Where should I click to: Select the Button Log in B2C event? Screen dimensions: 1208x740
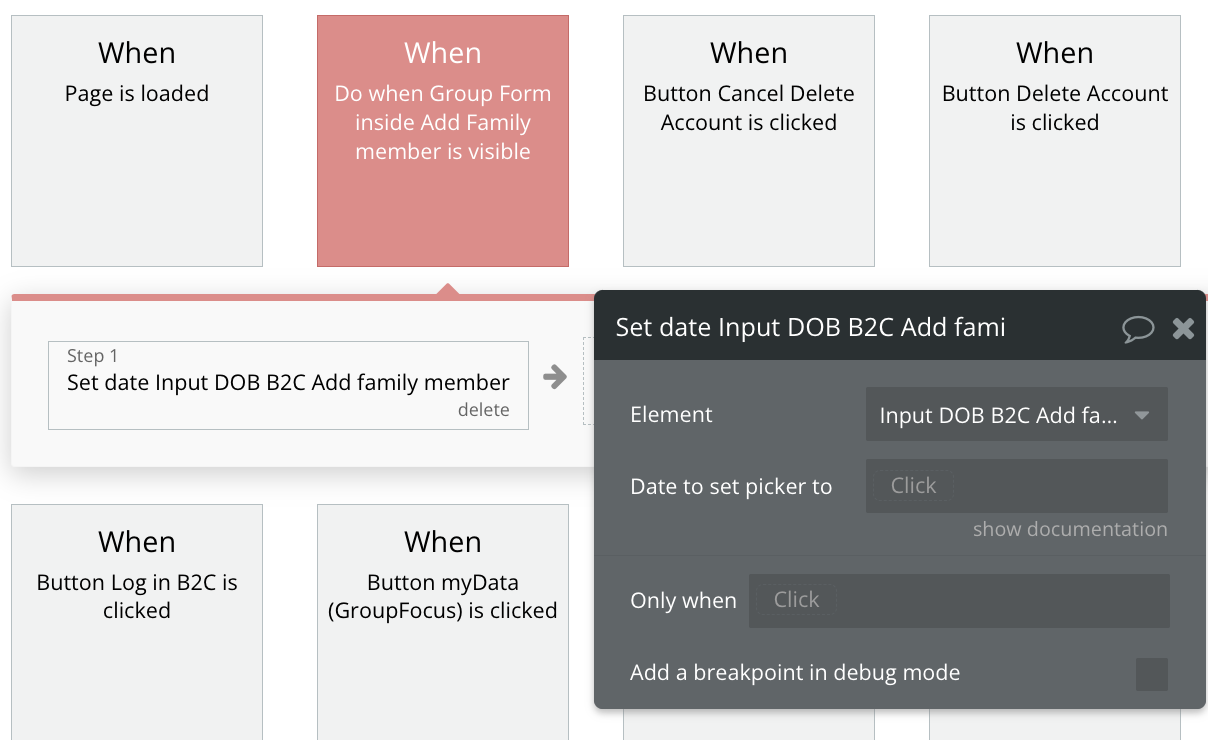[x=137, y=622]
